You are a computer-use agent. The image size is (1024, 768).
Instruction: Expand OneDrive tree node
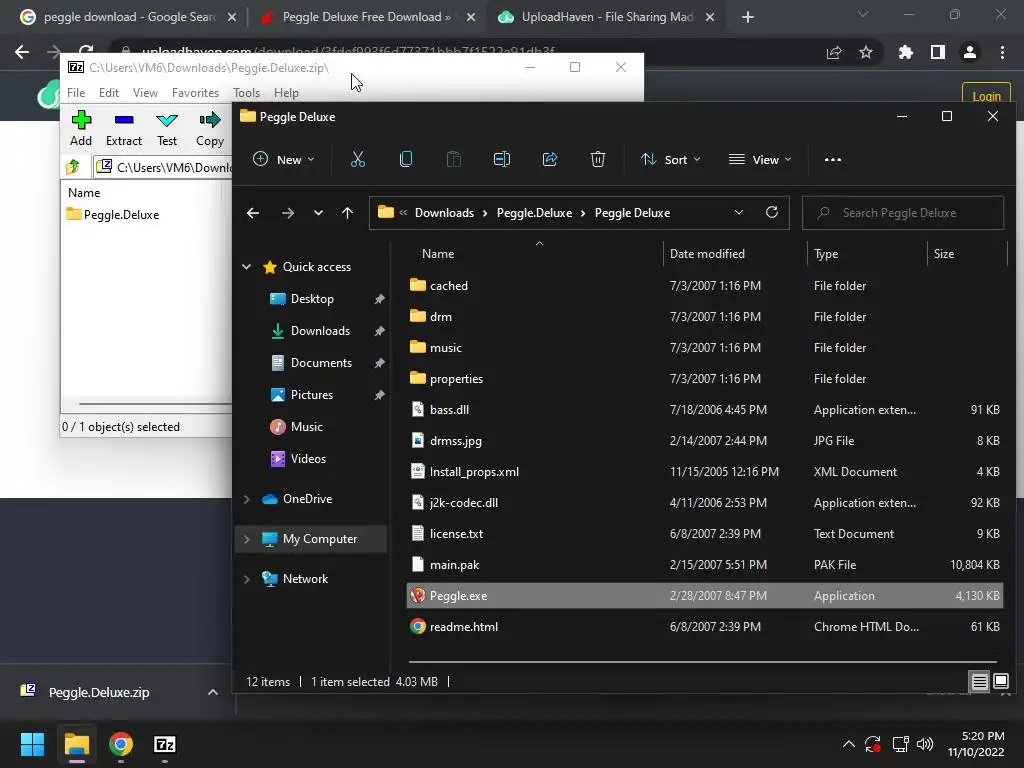coord(247,499)
